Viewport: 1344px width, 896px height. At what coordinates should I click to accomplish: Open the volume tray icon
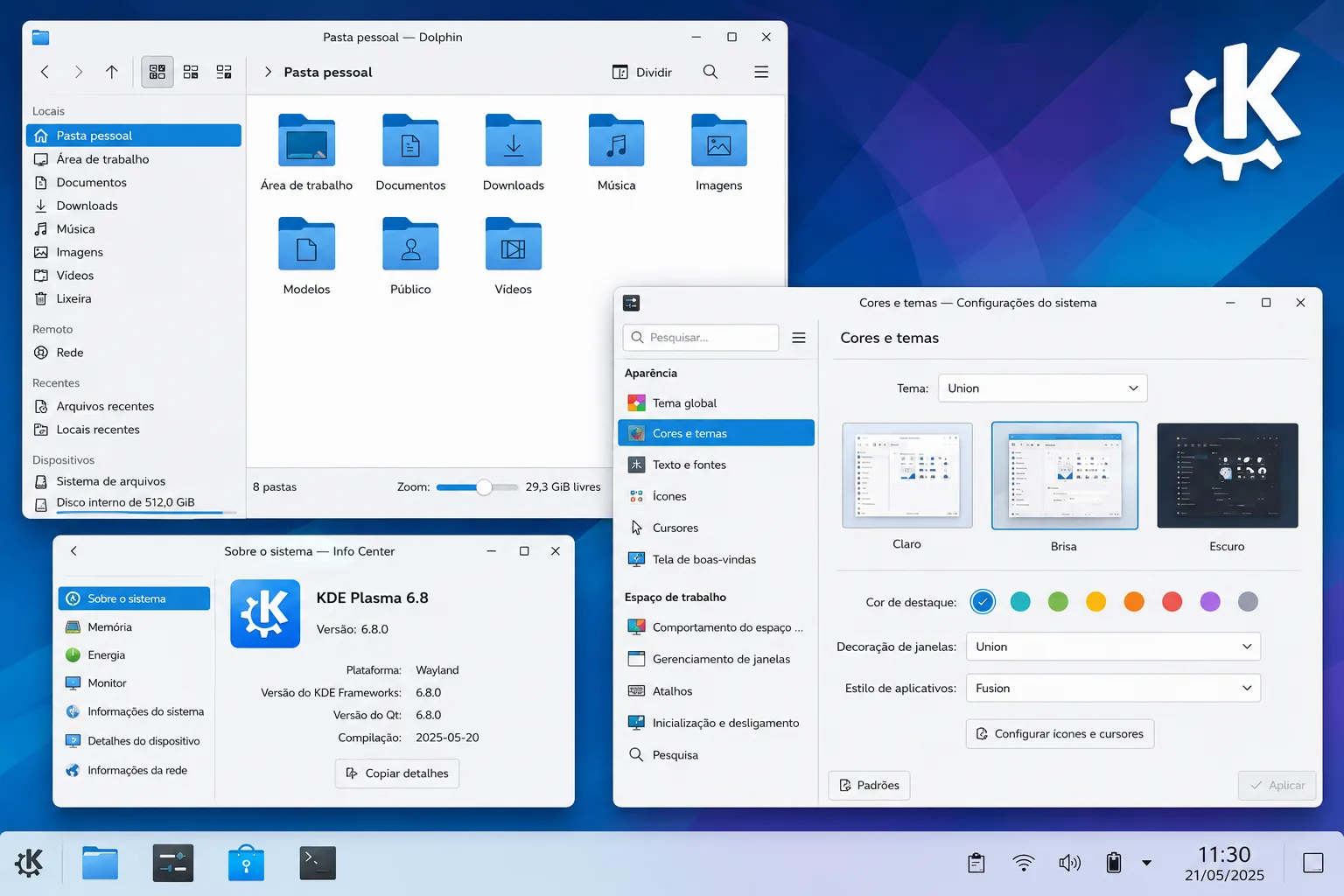(x=1069, y=863)
